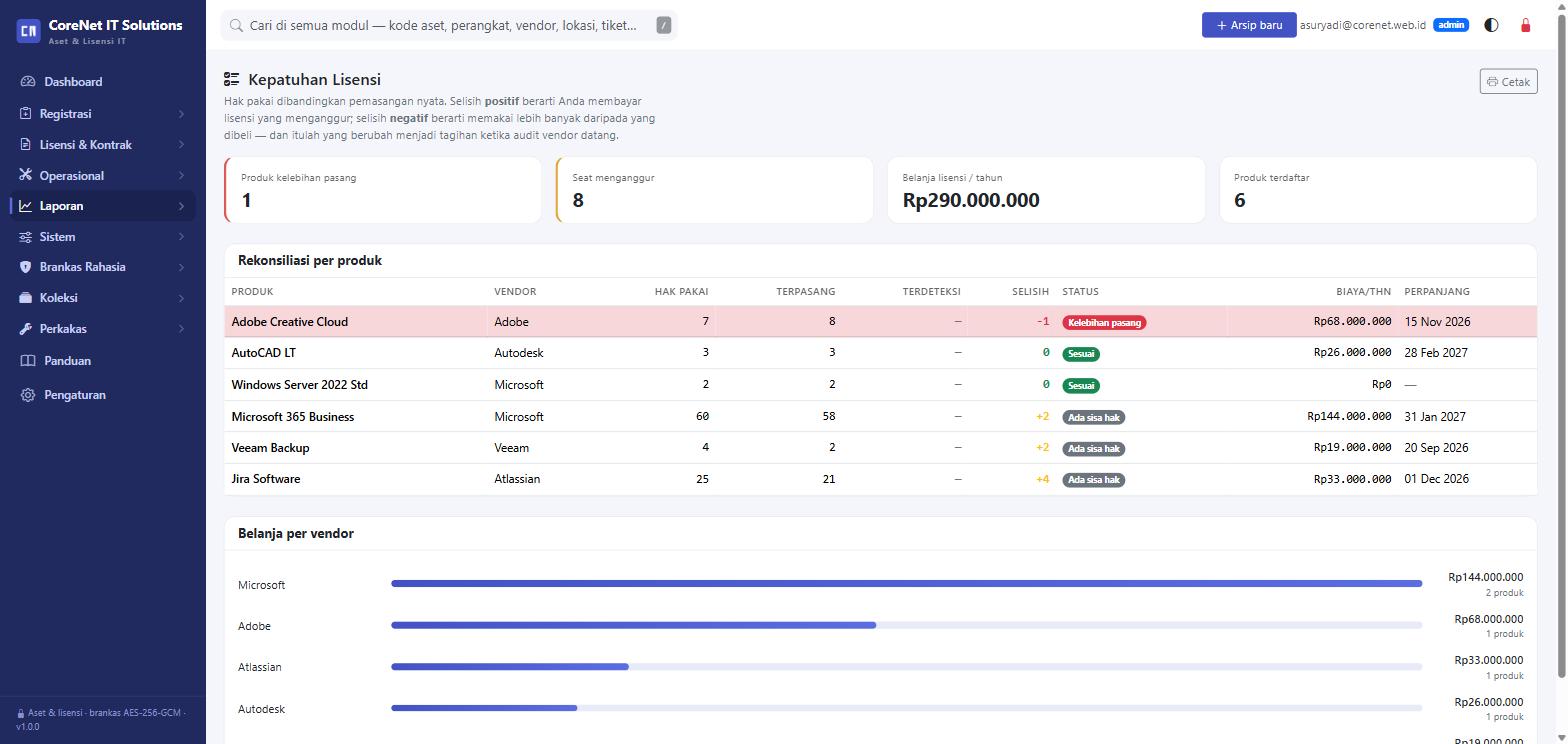The width and height of the screenshot is (1568, 744).
Task: Expand the Registrasi submenu chevron
Action: 181,114
